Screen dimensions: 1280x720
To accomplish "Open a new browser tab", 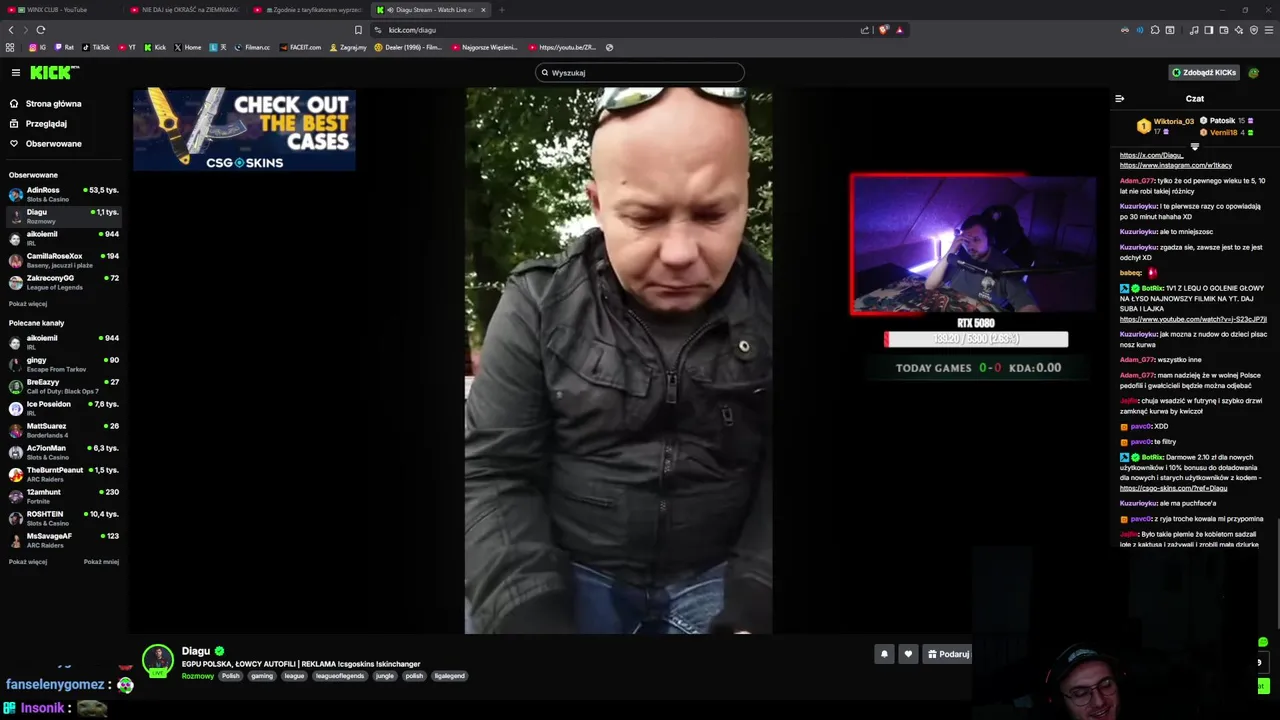I will (502, 9).
